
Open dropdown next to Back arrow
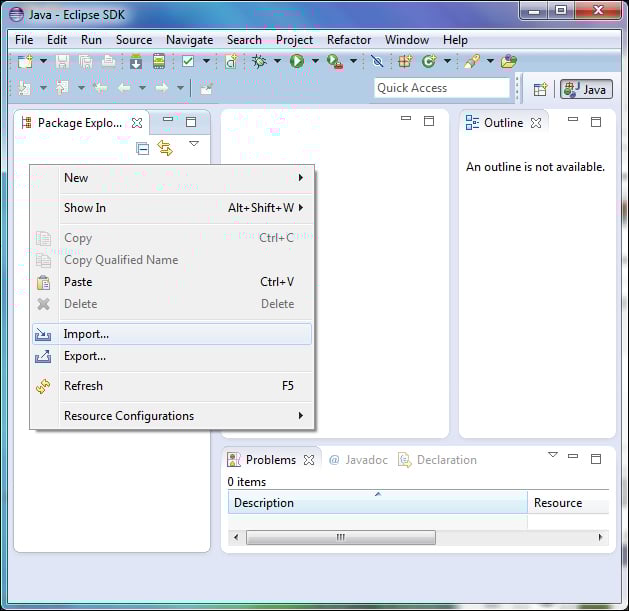tap(142, 87)
